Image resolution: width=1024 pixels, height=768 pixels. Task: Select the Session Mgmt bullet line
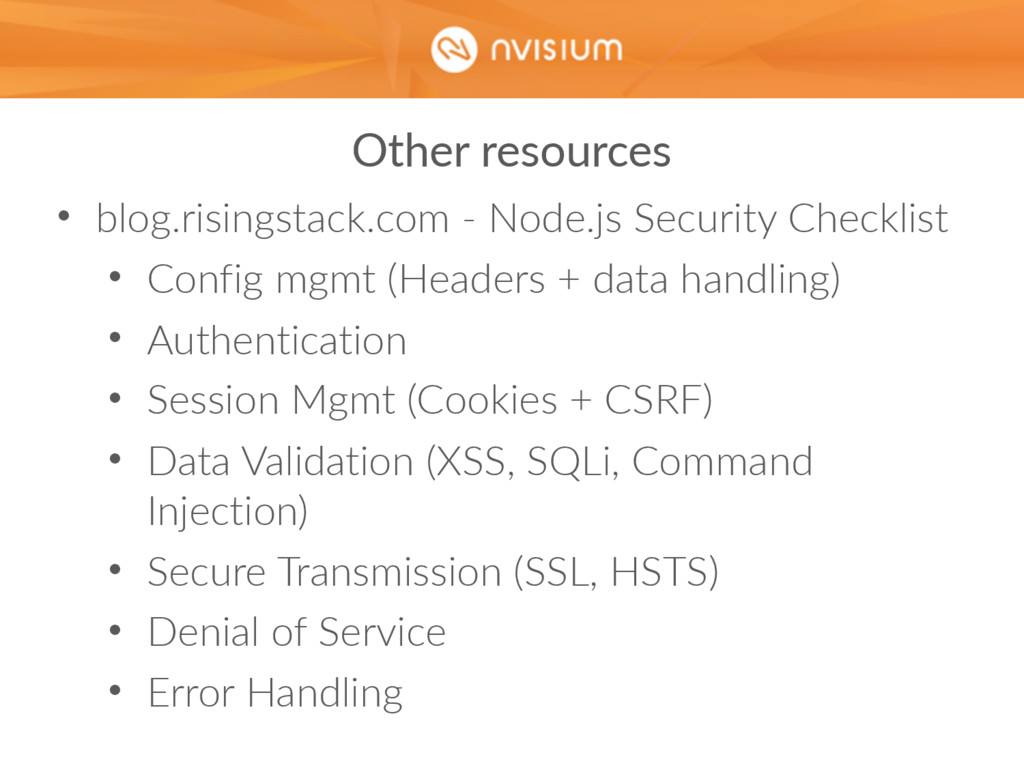[x=430, y=400]
